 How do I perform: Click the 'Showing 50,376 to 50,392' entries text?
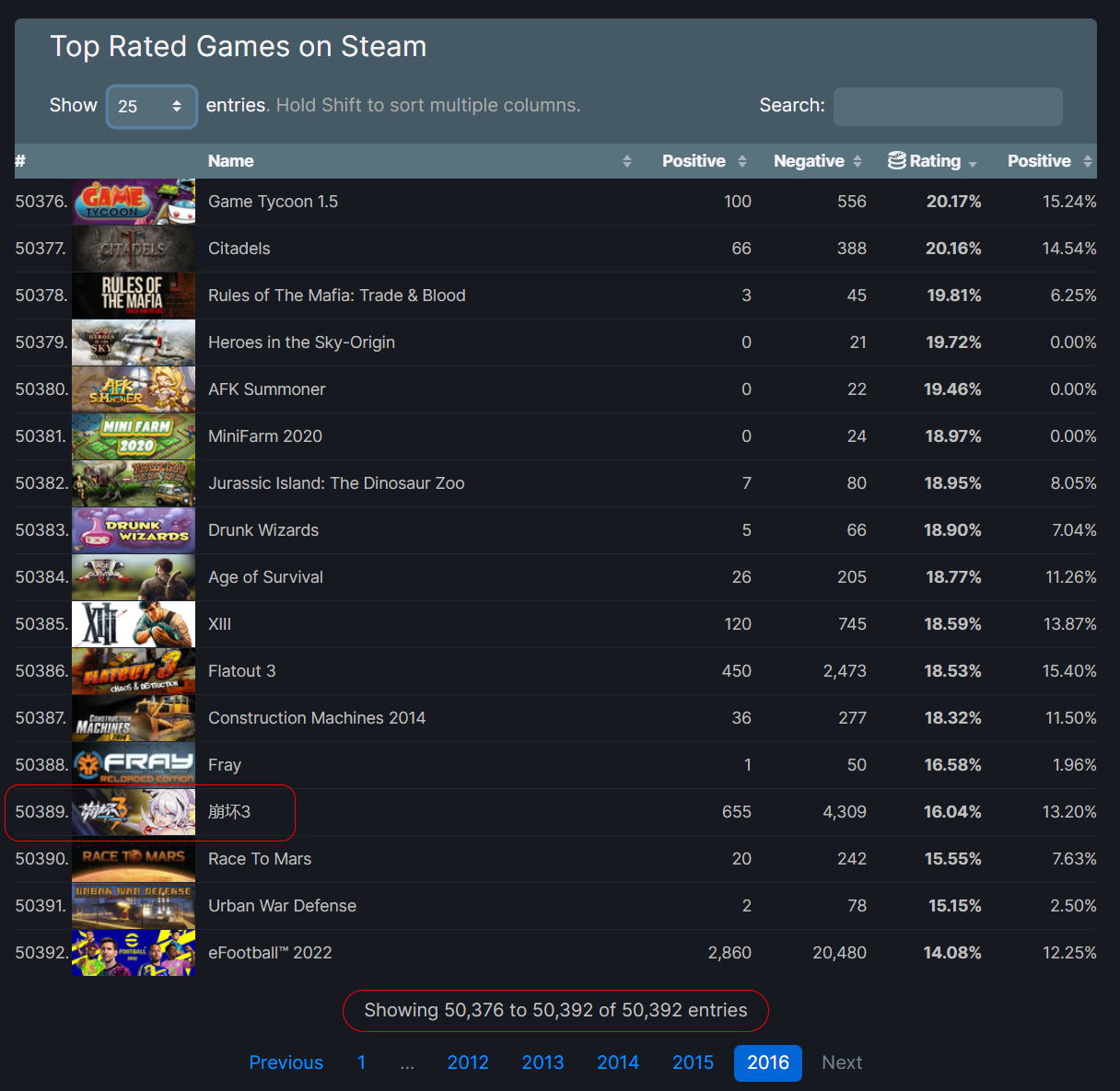point(555,1011)
